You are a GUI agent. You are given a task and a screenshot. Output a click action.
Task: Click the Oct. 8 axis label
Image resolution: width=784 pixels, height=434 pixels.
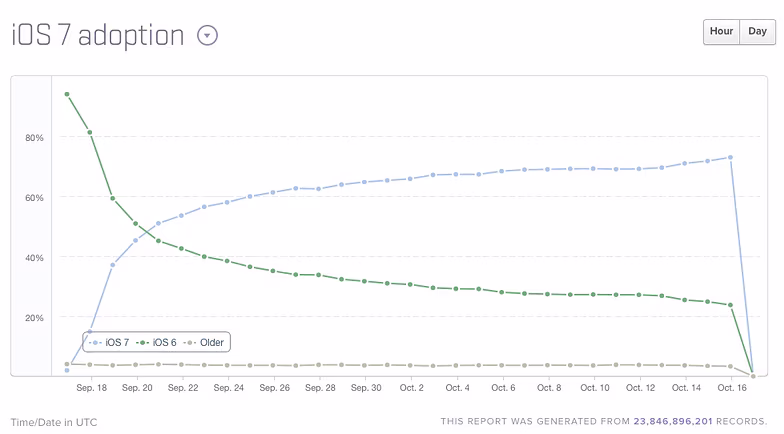tap(549, 388)
